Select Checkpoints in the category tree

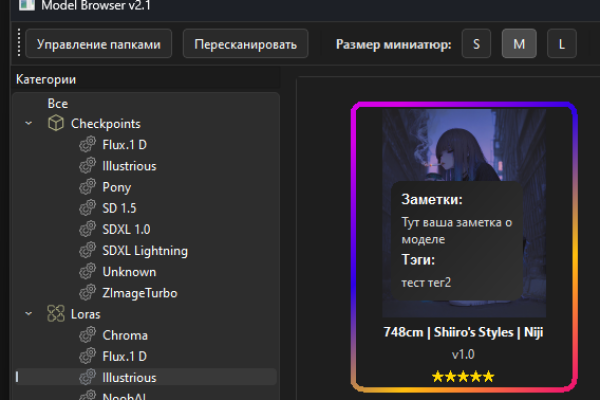click(x=106, y=124)
